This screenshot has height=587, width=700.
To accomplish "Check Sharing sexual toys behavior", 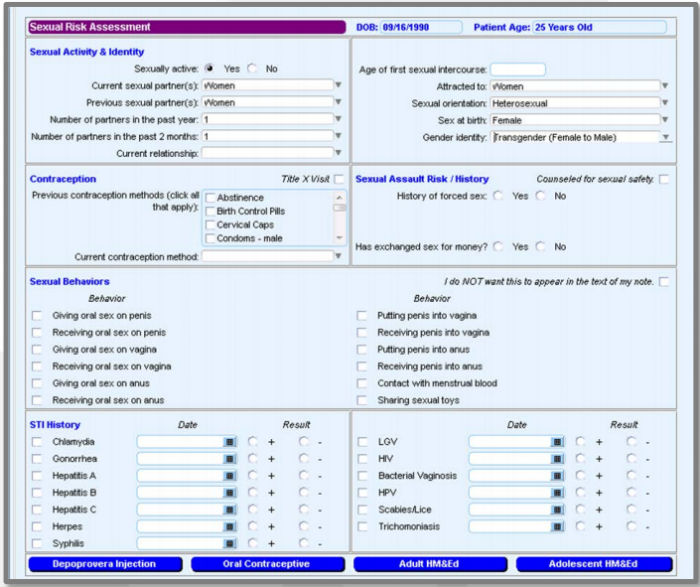I will [362, 400].
